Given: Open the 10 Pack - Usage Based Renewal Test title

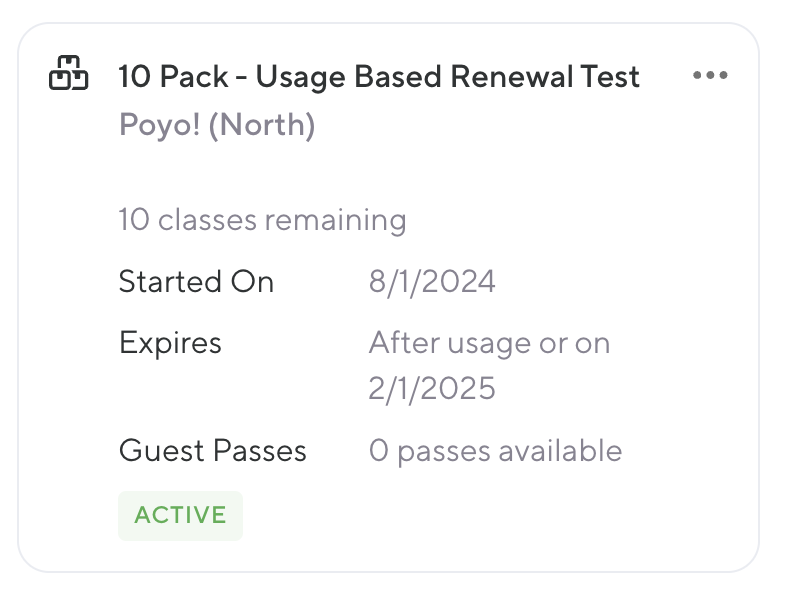Looking at the screenshot, I should click(x=379, y=77).
